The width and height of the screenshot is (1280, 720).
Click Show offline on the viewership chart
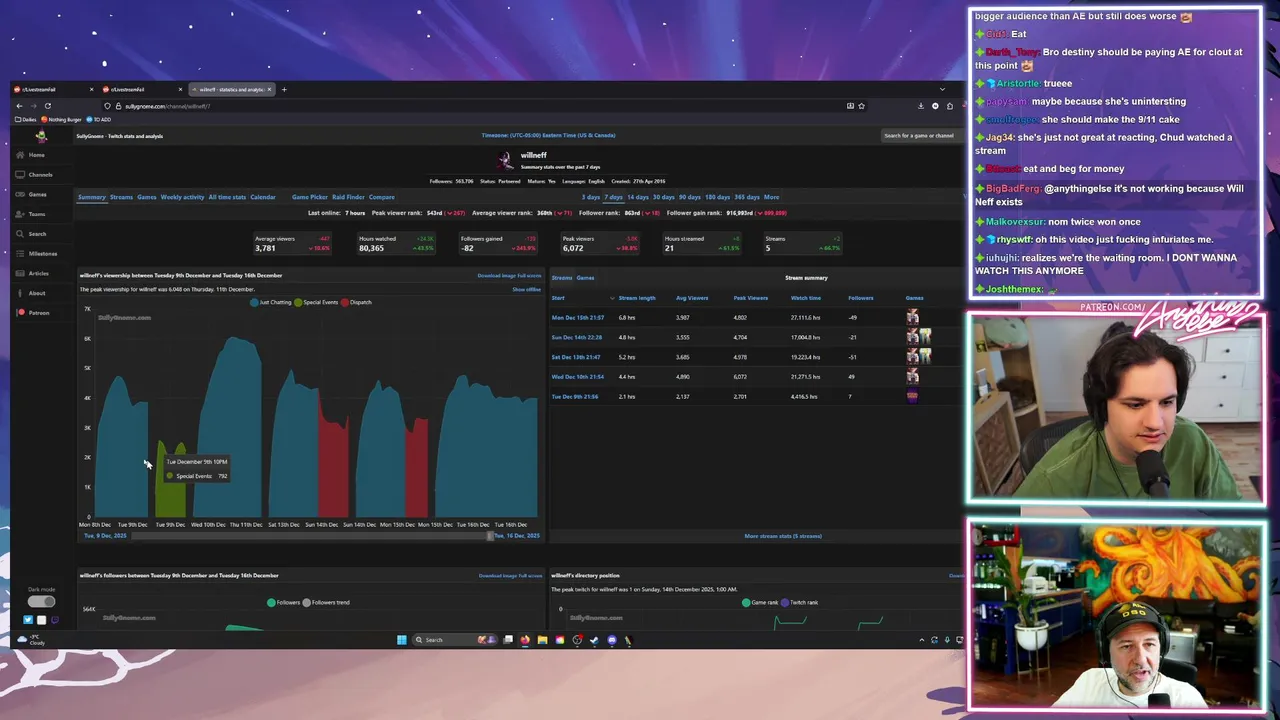pos(526,289)
